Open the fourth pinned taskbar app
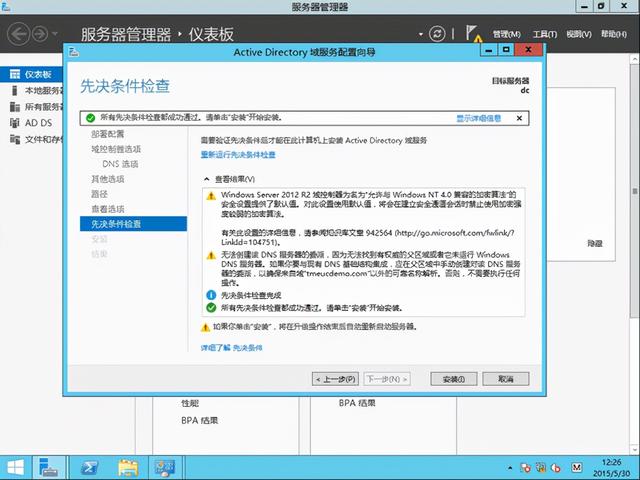Viewport: 640px width, 480px height. point(164,468)
